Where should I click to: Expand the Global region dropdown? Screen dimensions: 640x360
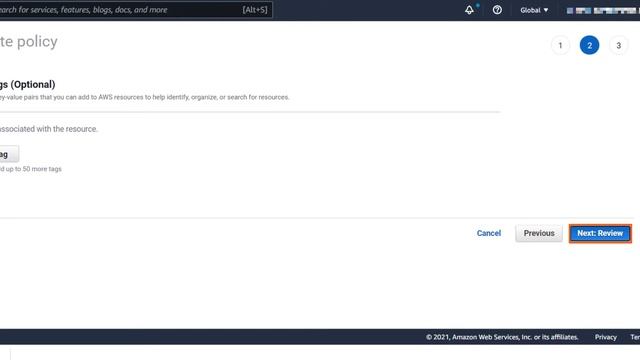[x=534, y=10]
